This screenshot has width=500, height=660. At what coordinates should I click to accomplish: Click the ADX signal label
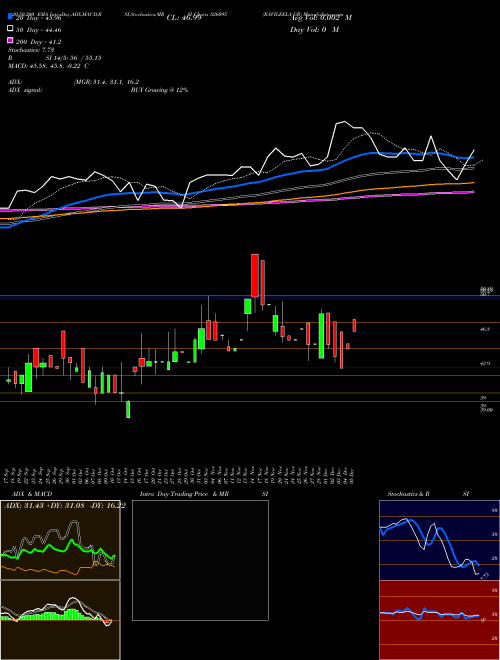(x=25, y=90)
